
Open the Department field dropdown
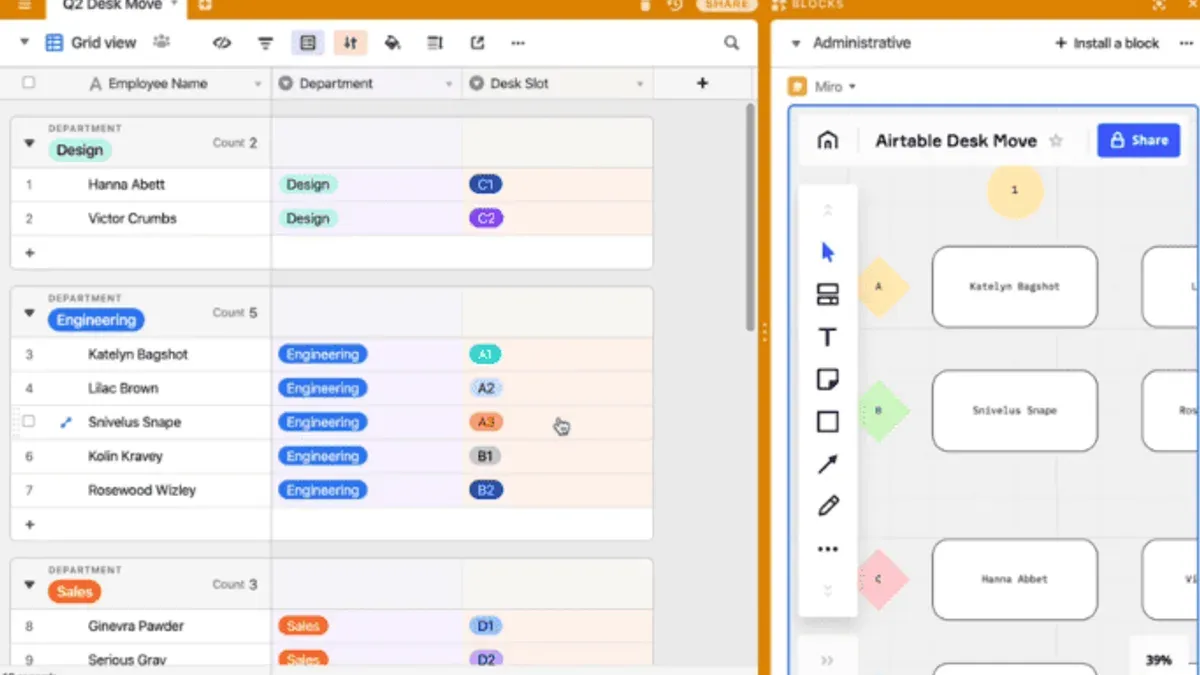tap(449, 84)
